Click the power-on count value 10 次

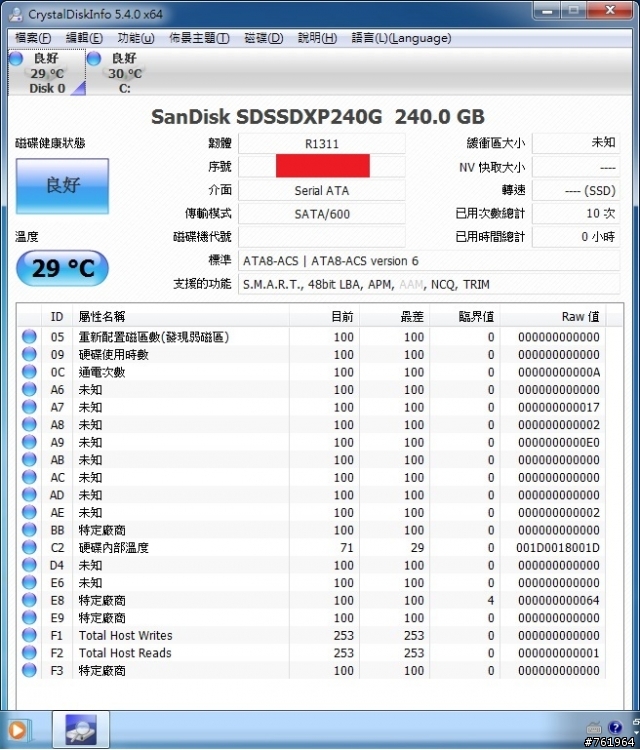point(576,213)
